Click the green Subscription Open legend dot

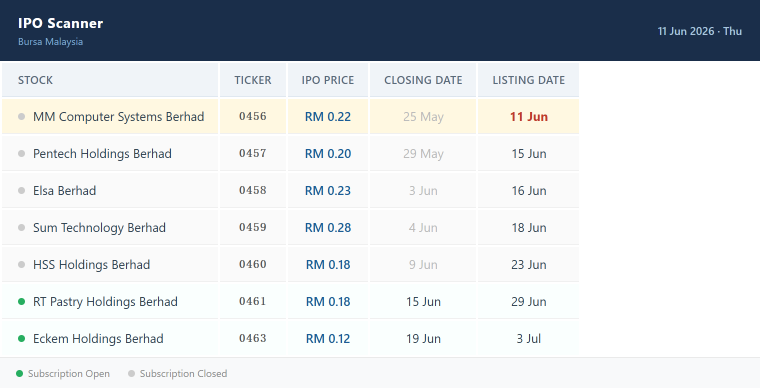pos(19,373)
